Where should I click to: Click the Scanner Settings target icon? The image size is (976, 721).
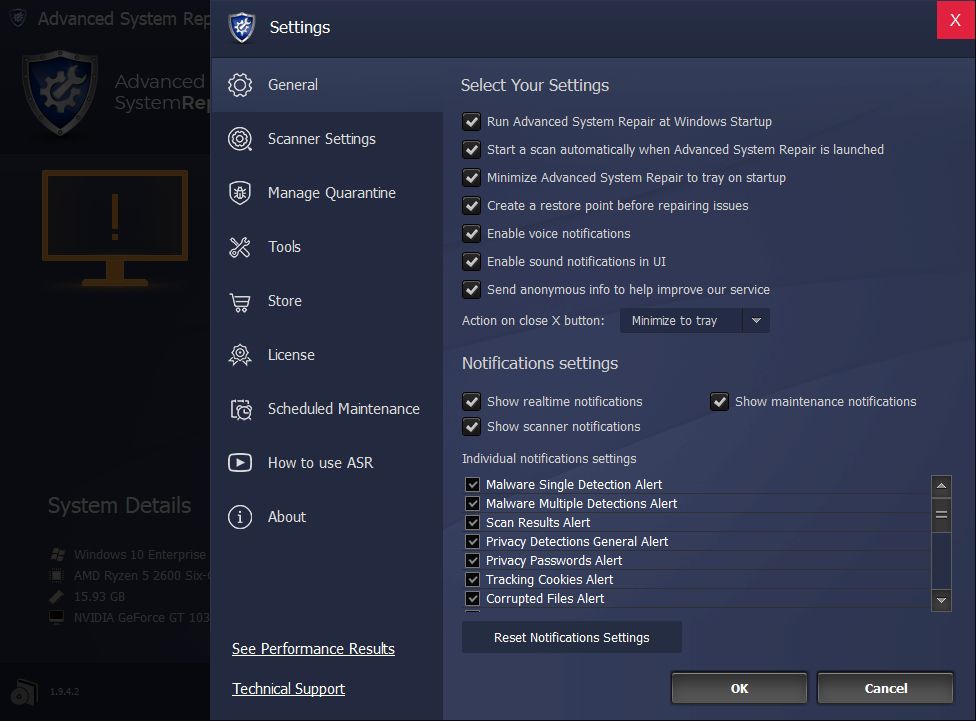pyautogui.click(x=240, y=139)
